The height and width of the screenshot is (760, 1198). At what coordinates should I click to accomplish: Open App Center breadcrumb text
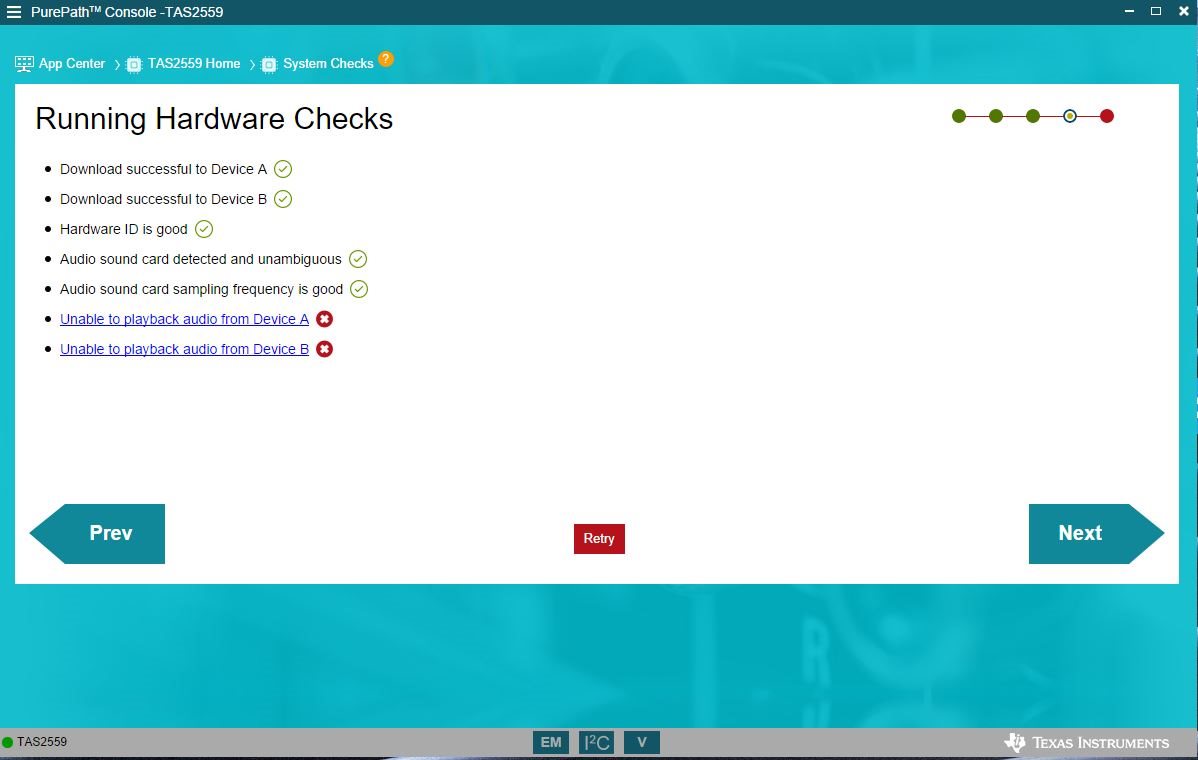point(72,64)
